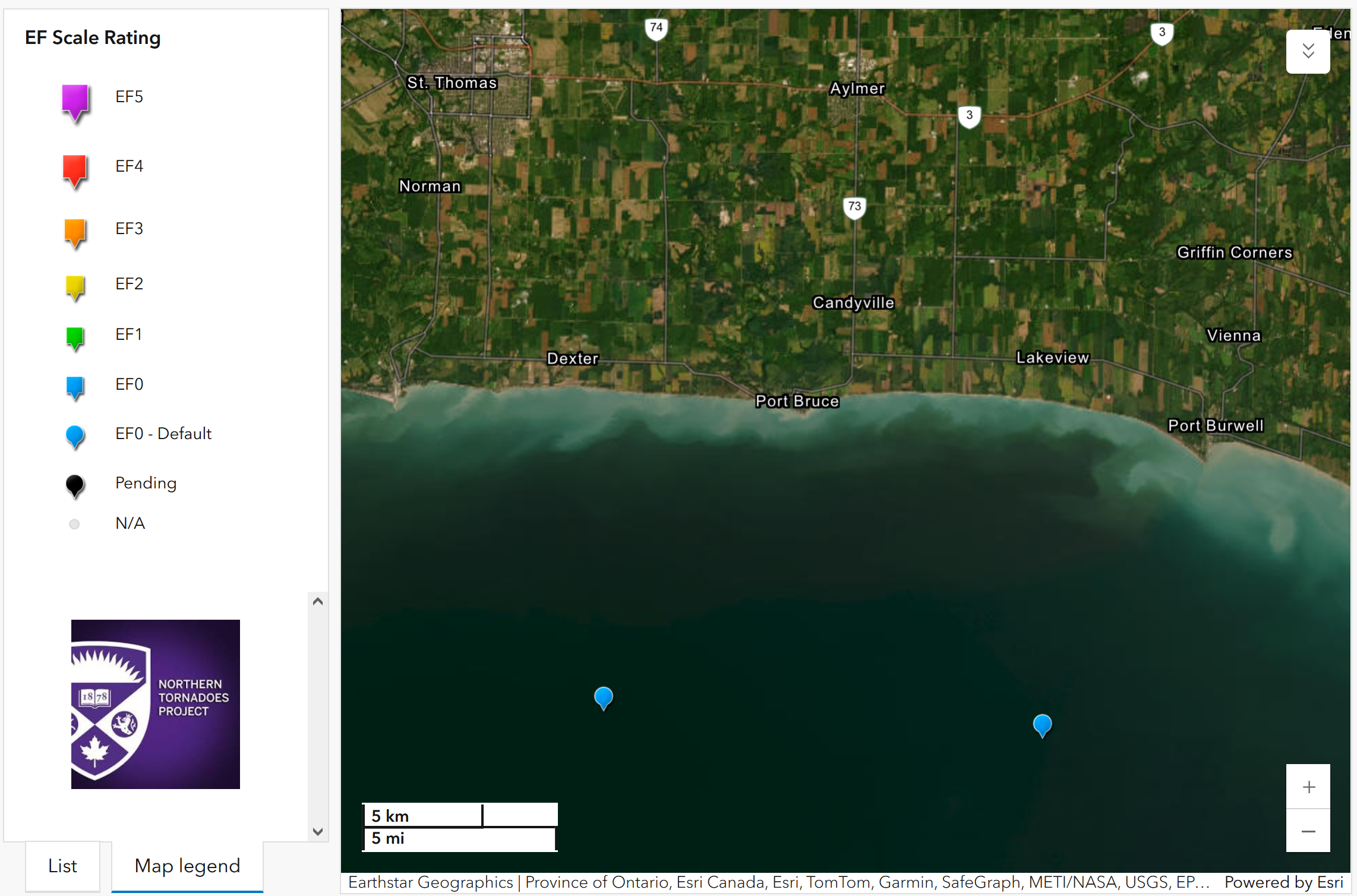
Task: Click the EF3 legend label
Action: 129,228
